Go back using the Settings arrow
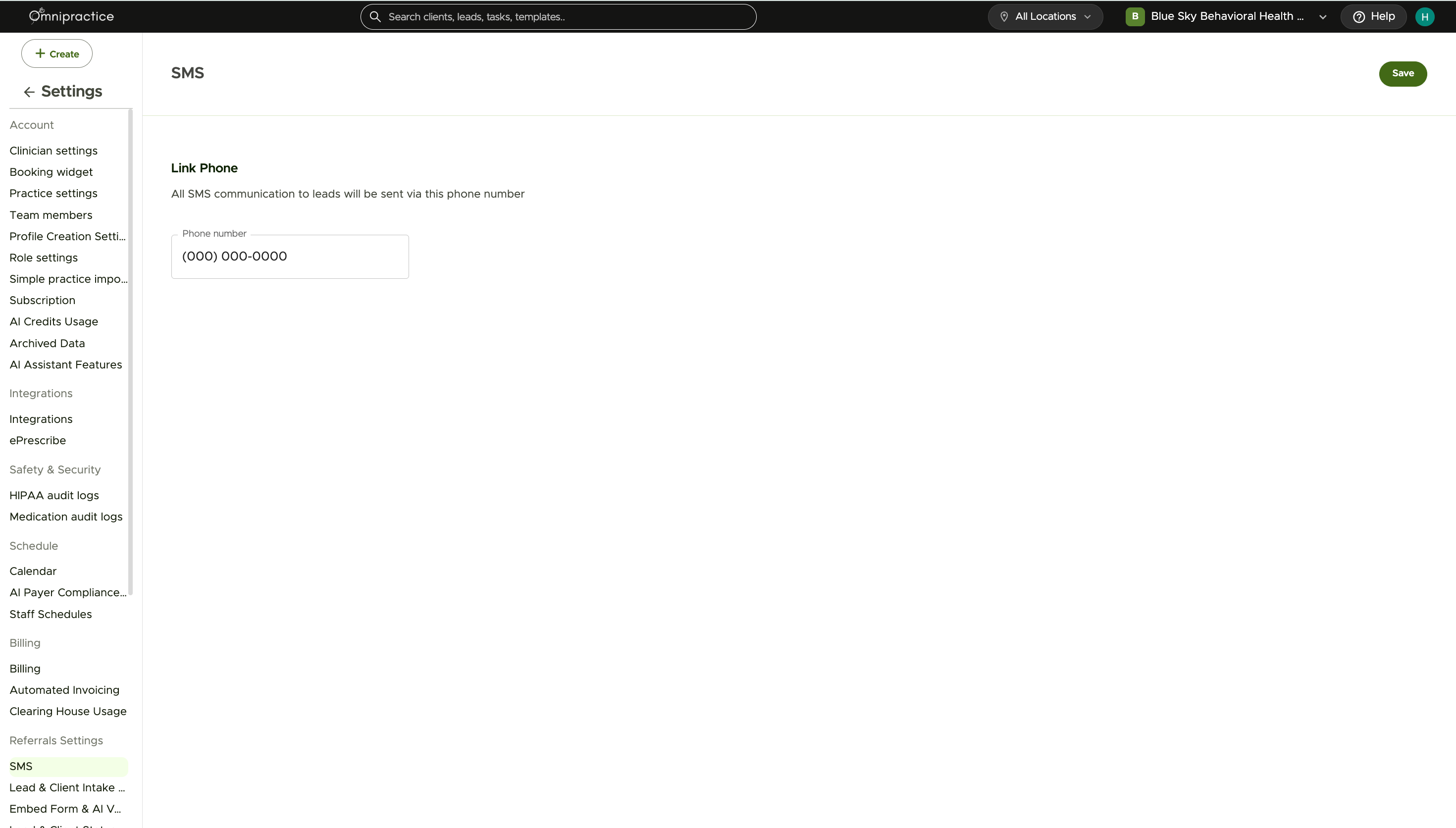The image size is (1456, 828). pos(29,92)
